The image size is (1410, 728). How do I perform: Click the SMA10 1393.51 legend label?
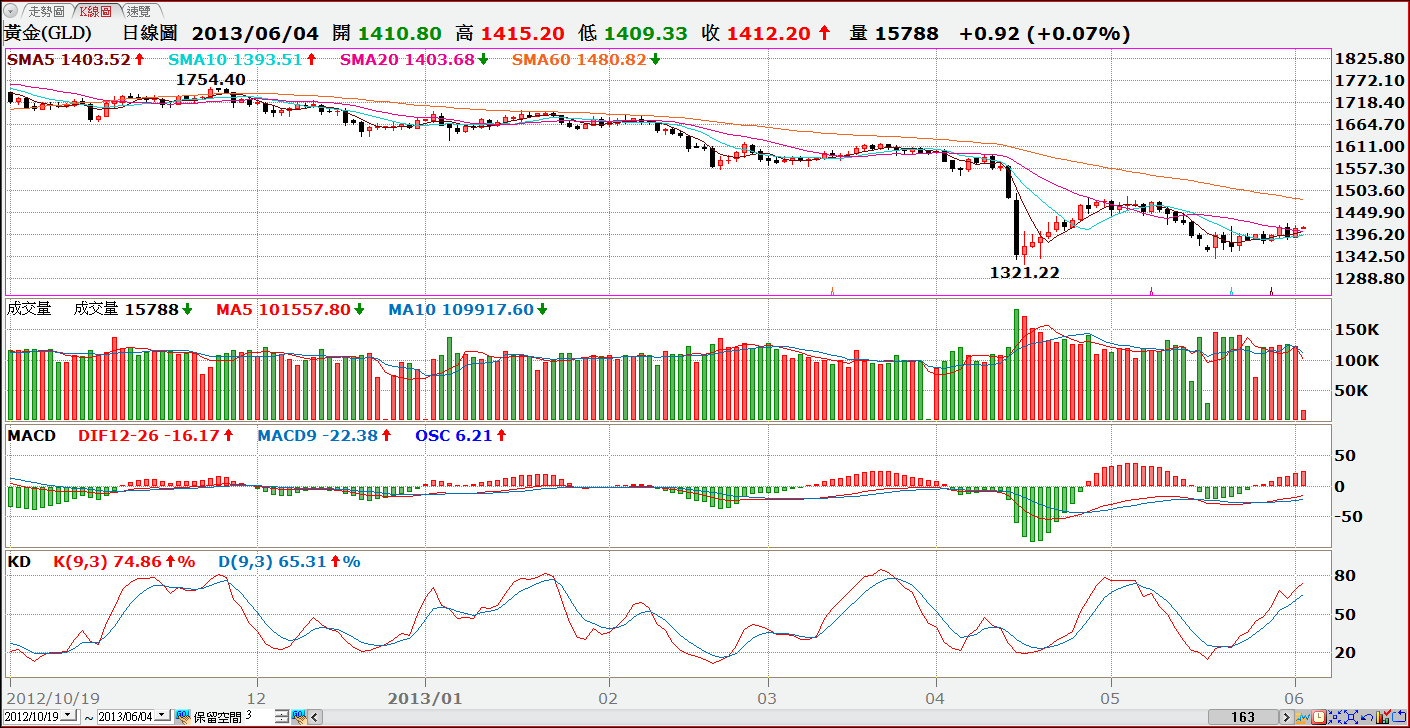242,59
